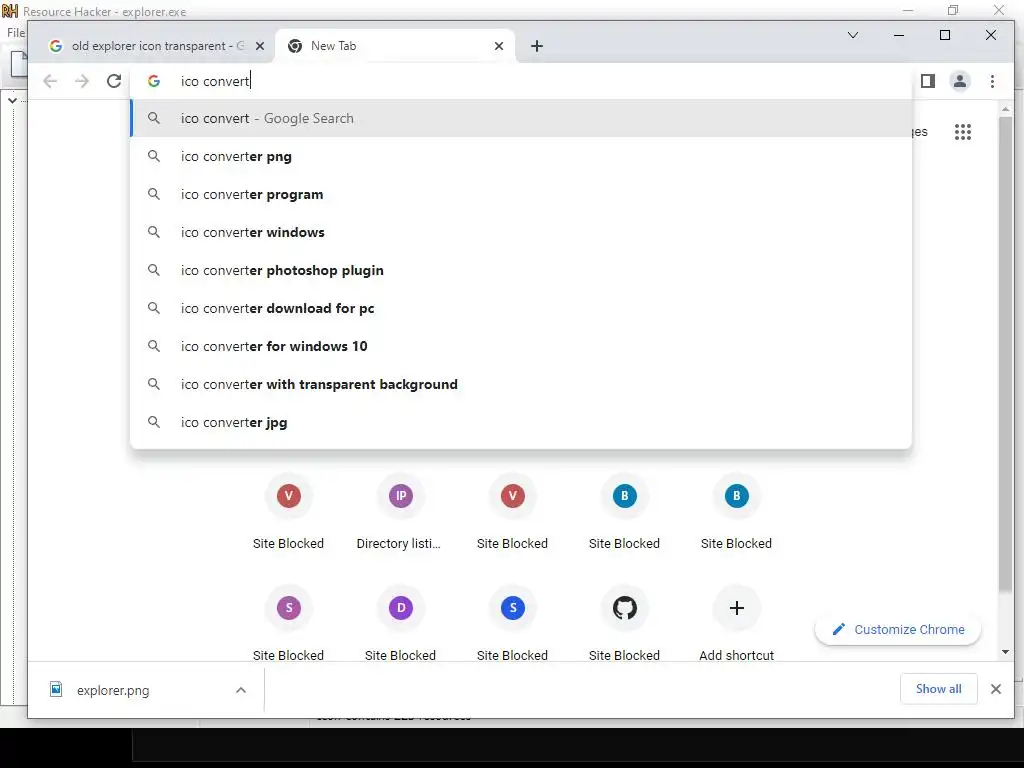The height and width of the screenshot is (768, 1024).
Task: Click the page scrollbar down arrow
Action: pyautogui.click(x=1005, y=652)
